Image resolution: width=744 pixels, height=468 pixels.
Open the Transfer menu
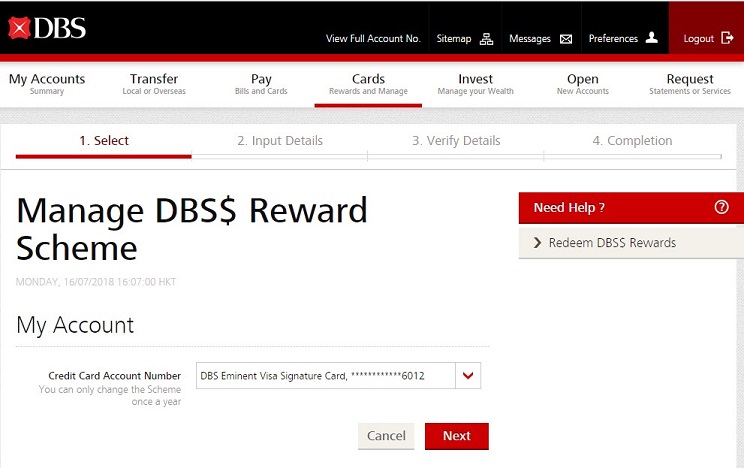(154, 84)
